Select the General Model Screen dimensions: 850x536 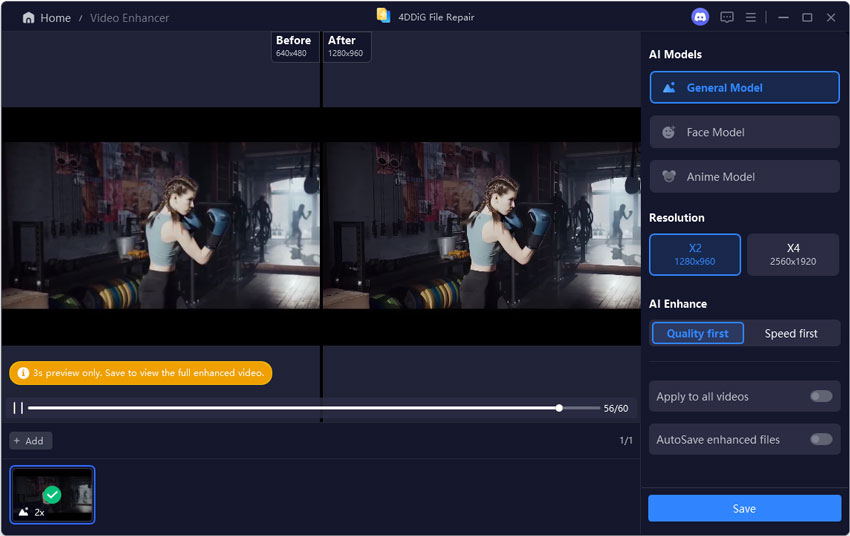tap(744, 87)
